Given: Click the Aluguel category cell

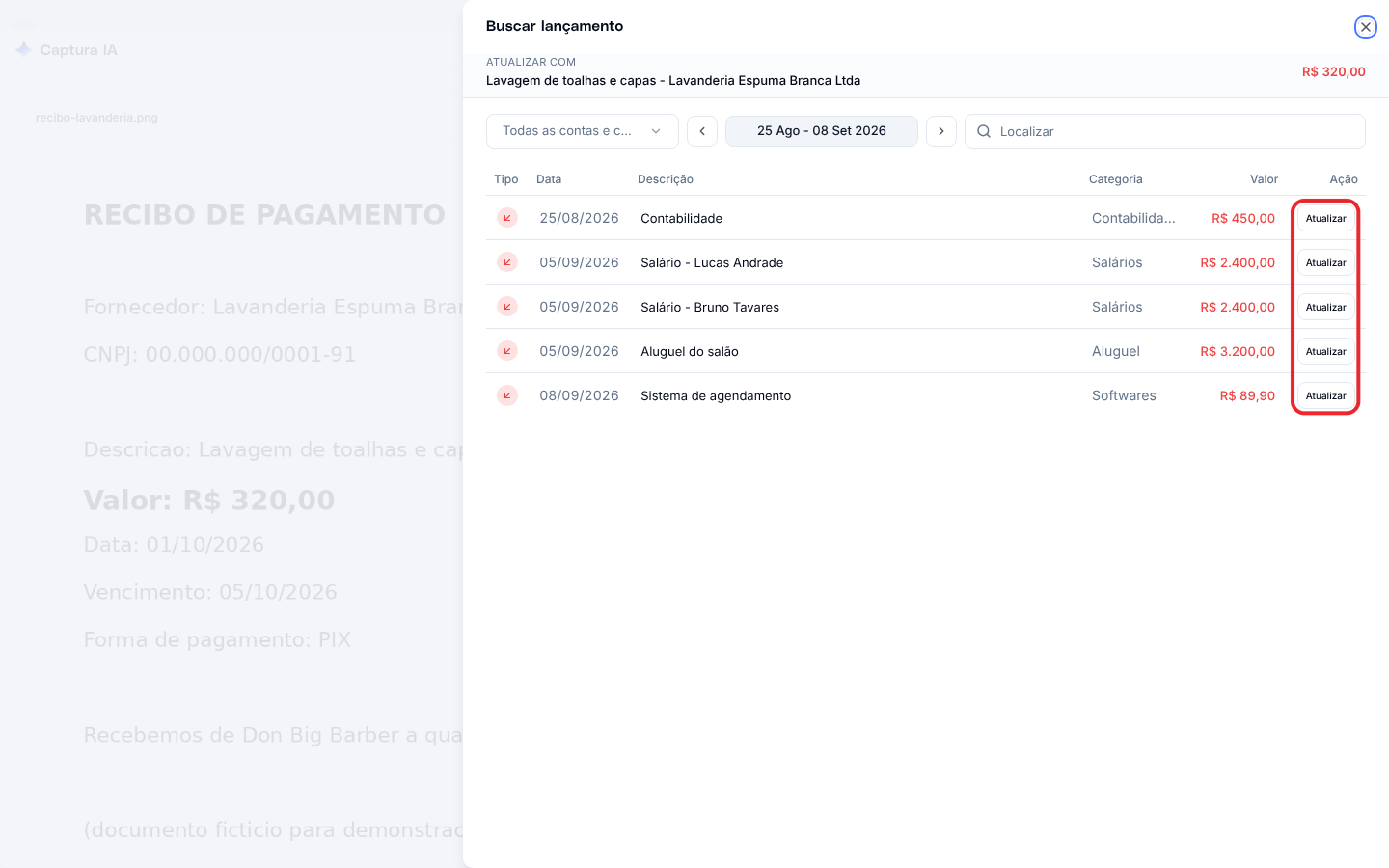Looking at the screenshot, I should coord(1116,351).
